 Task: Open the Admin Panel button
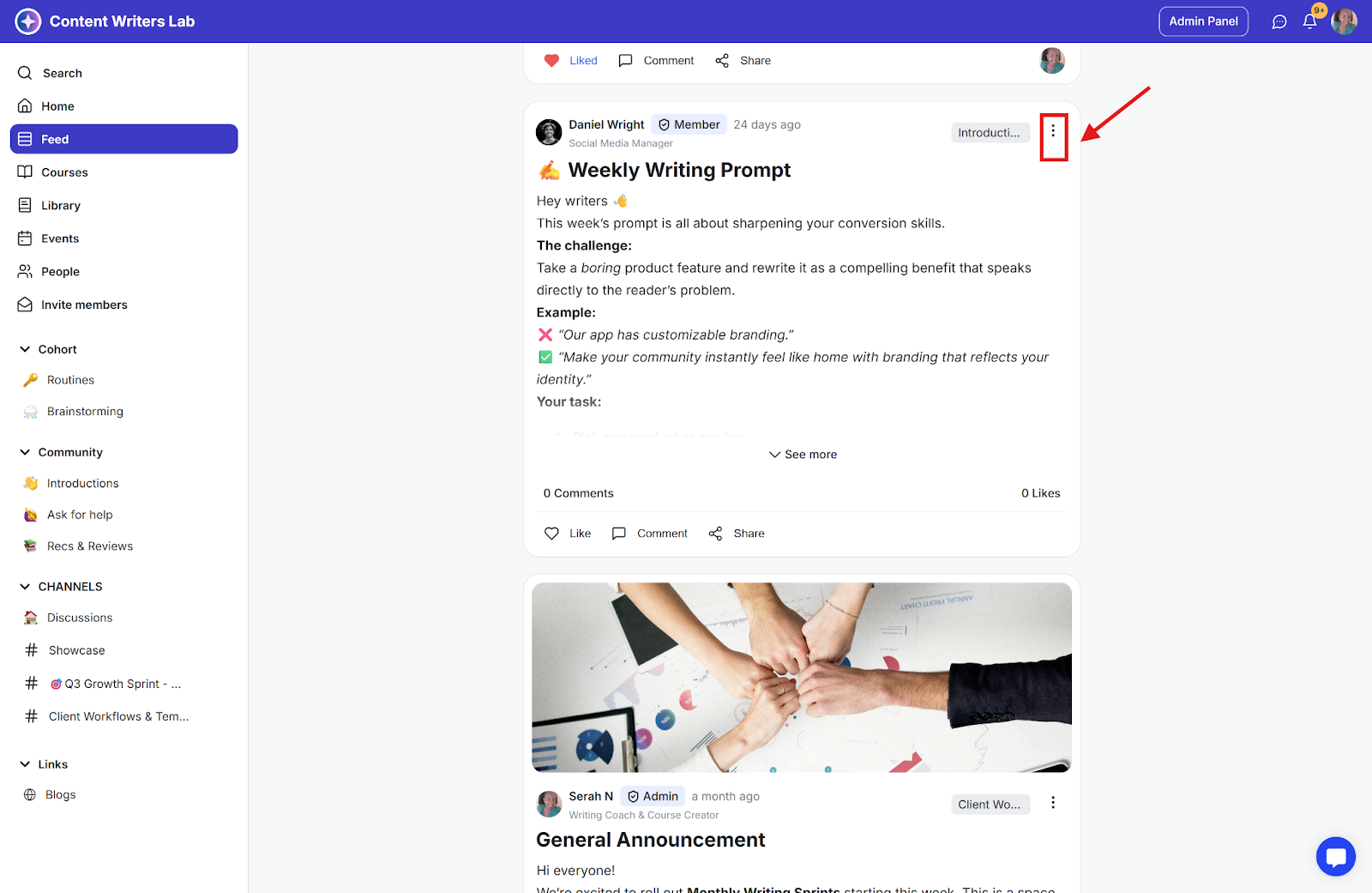tap(1203, 21)
